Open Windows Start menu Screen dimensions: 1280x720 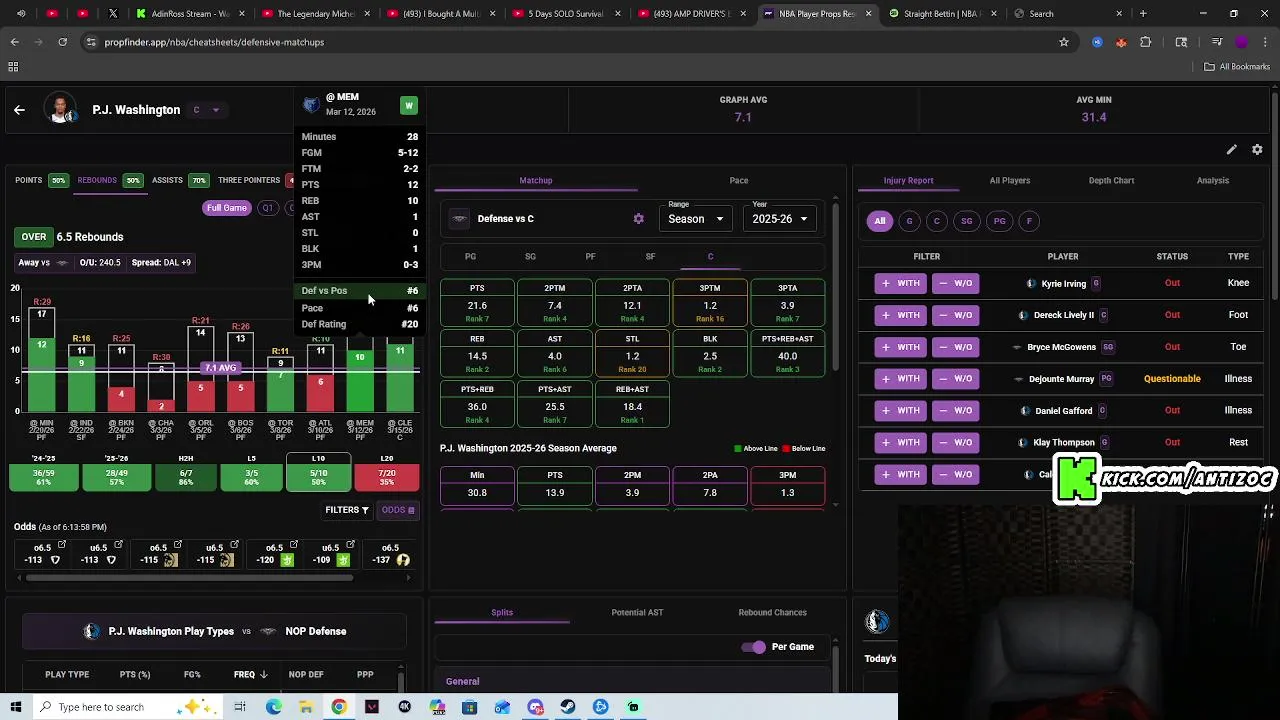16,707
